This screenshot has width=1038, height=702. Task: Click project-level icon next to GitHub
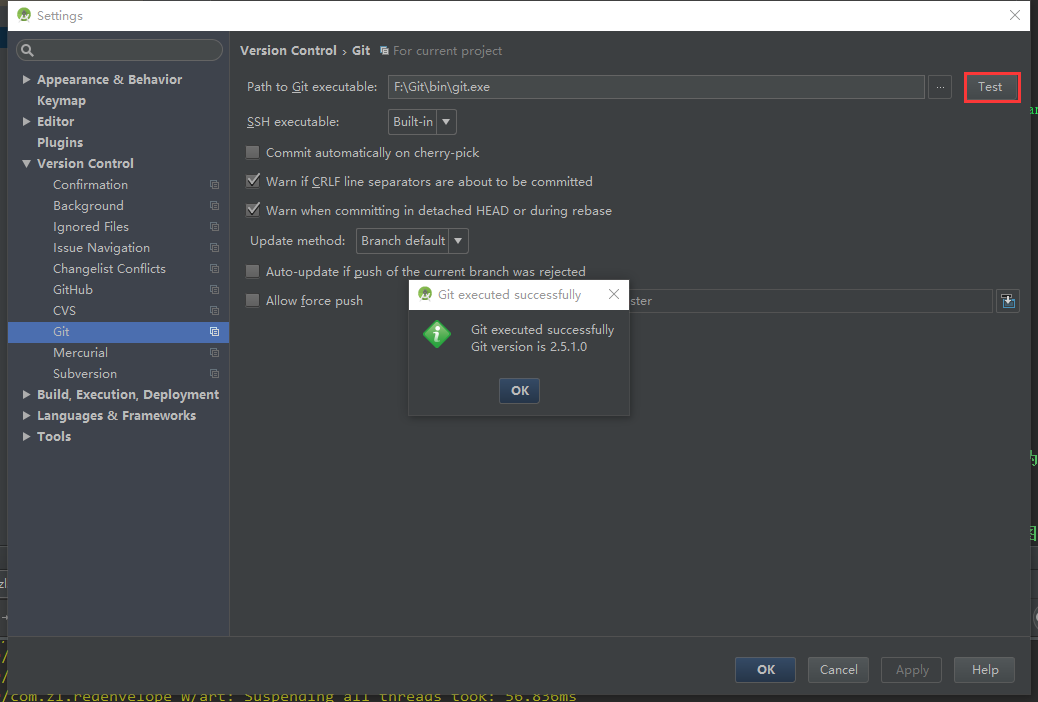point(214,290)
